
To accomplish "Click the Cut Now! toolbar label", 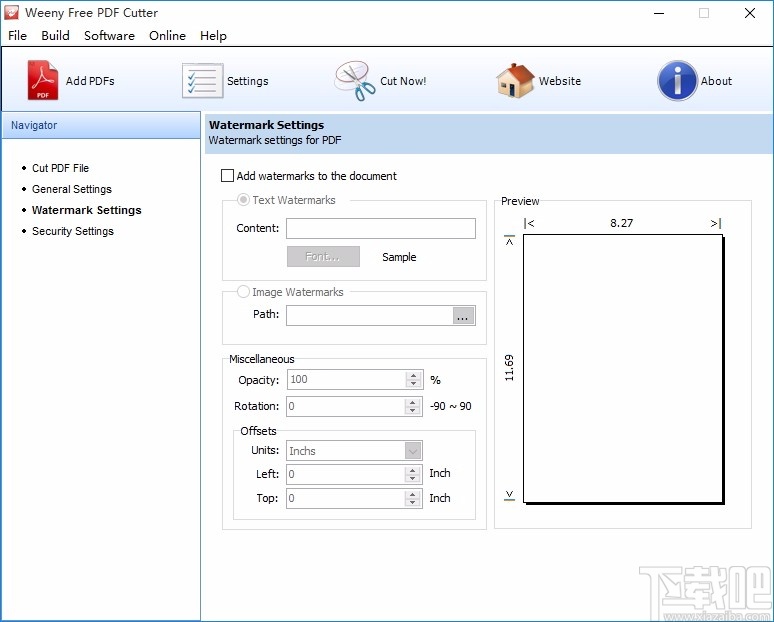I will point(403,81).
